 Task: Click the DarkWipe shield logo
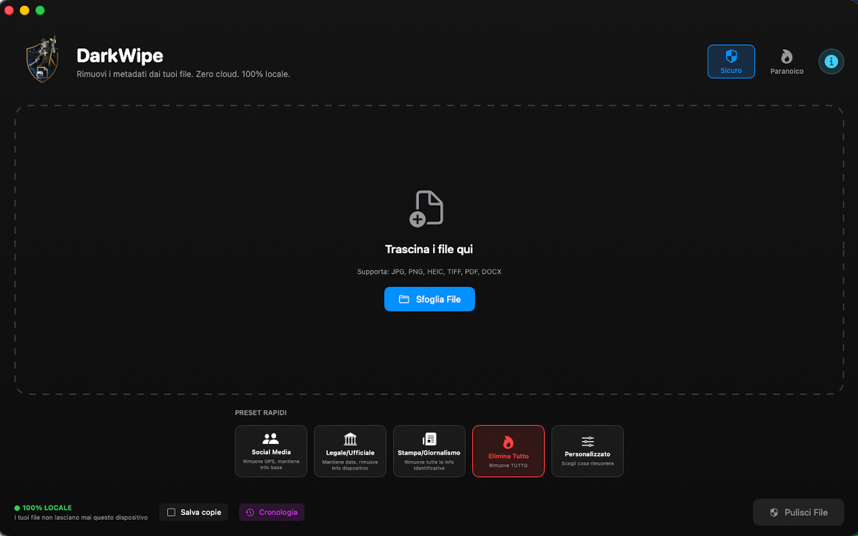(43, 60)
